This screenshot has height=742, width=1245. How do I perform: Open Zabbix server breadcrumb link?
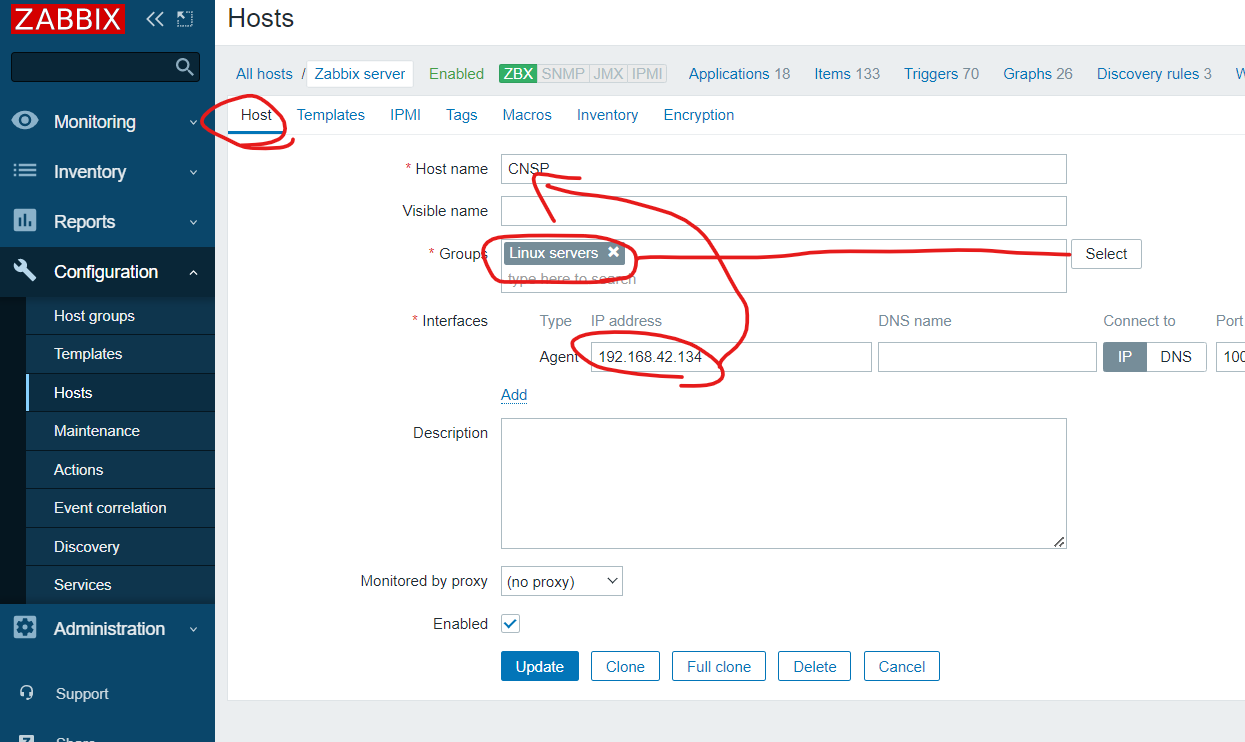pos(360,74)
